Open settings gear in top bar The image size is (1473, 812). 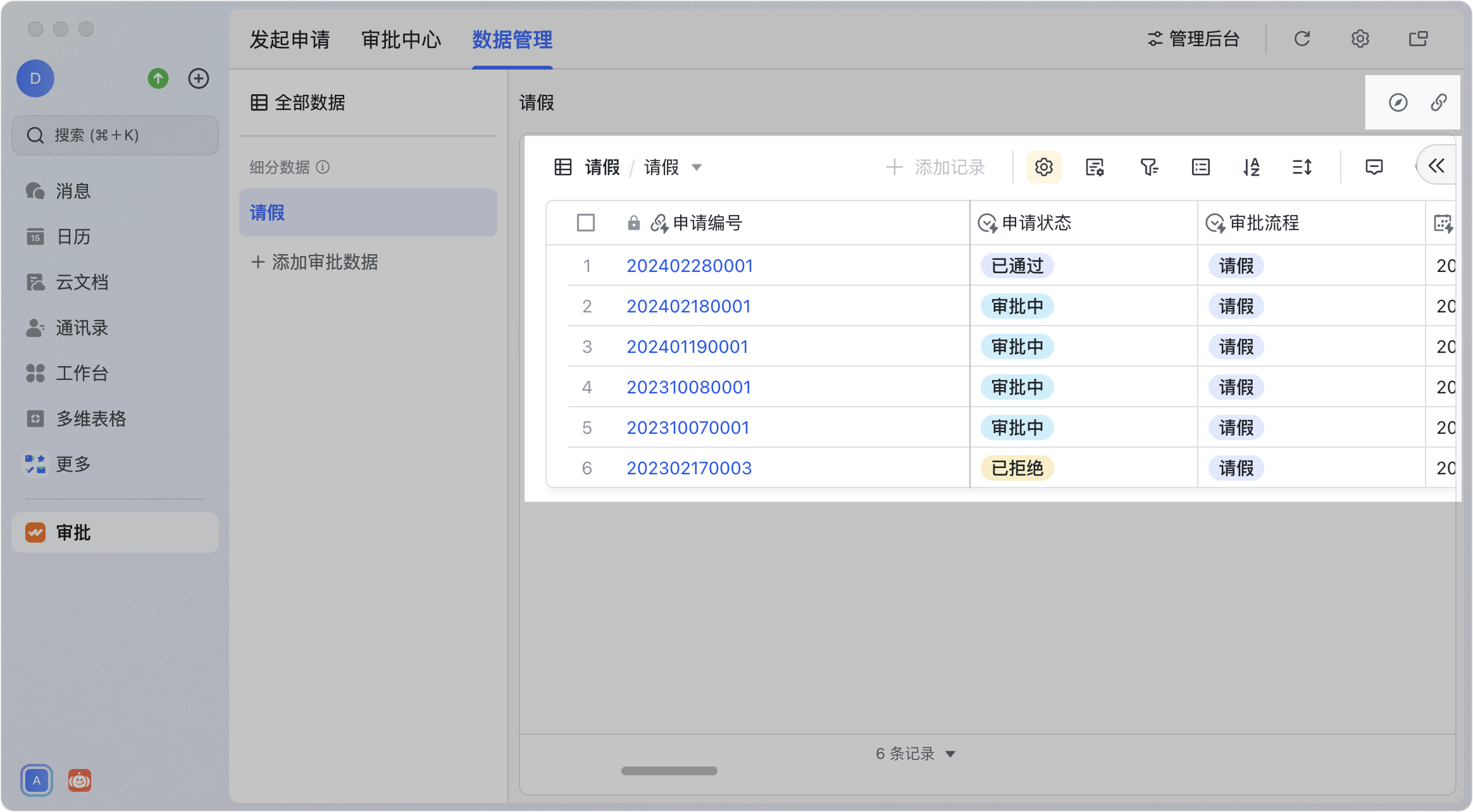(1360, 39)
